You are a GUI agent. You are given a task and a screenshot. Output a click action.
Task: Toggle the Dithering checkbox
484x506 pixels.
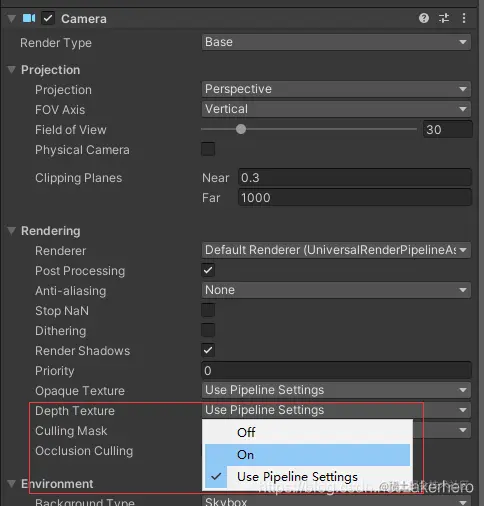(208, 330)
